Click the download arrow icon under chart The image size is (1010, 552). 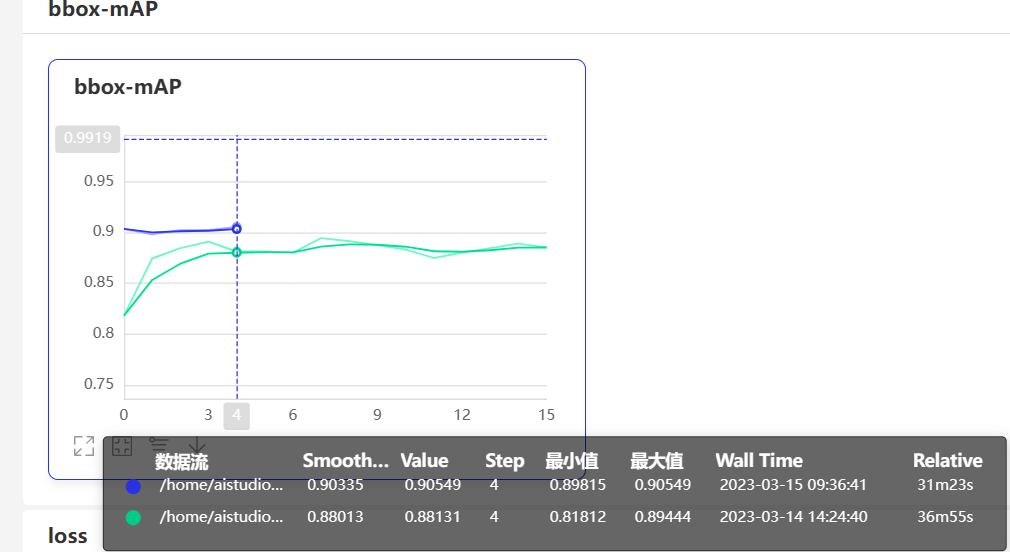[197, 444]
